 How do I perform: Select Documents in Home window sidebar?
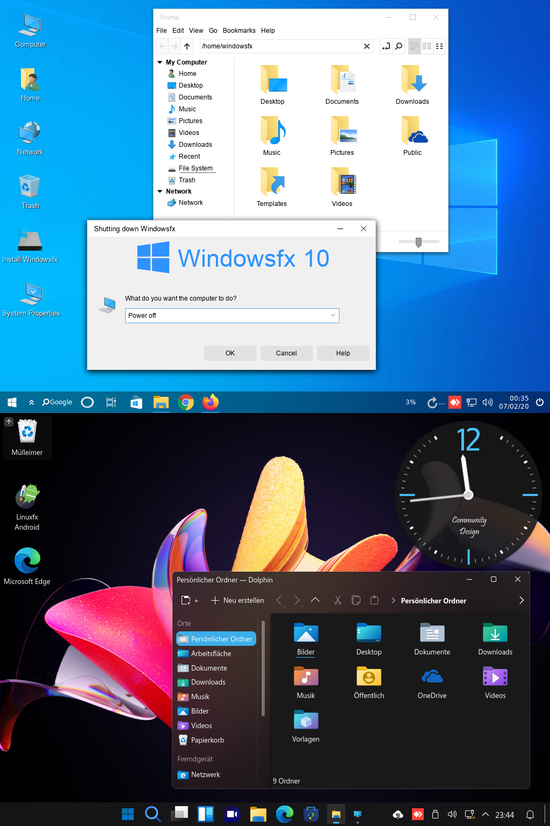[x=190, y=97]
